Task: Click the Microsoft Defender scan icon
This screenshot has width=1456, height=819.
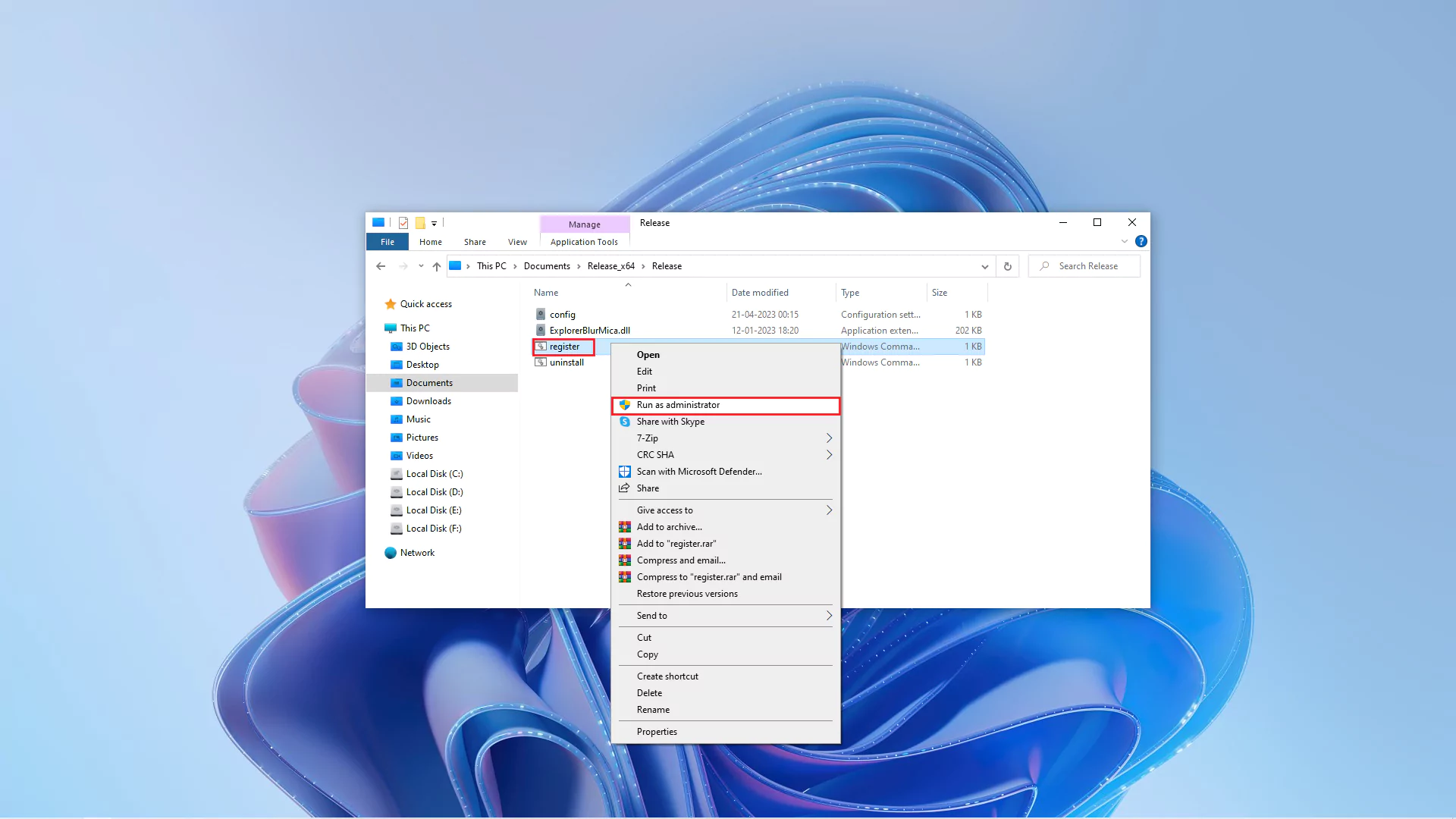Action: point(625,472)
